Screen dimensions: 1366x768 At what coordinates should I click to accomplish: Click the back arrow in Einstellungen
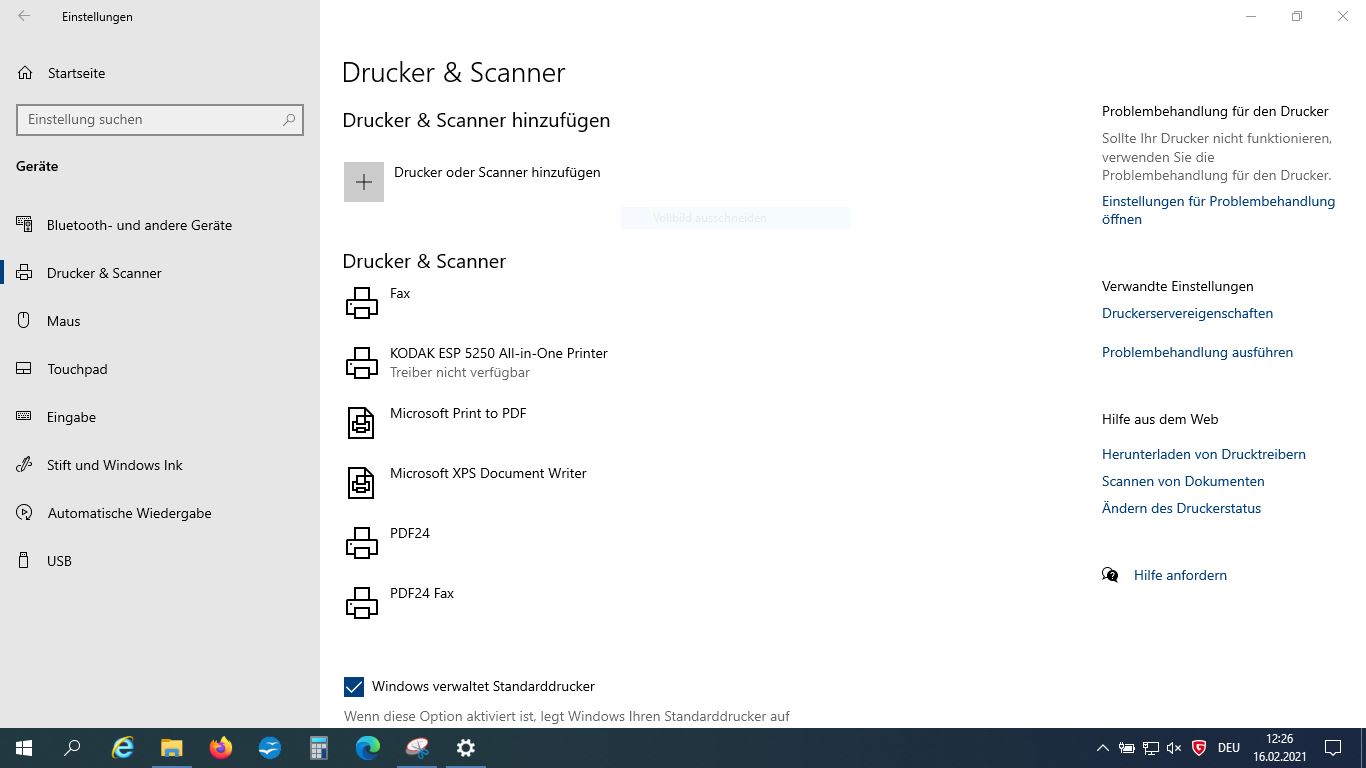click(24, 16)
